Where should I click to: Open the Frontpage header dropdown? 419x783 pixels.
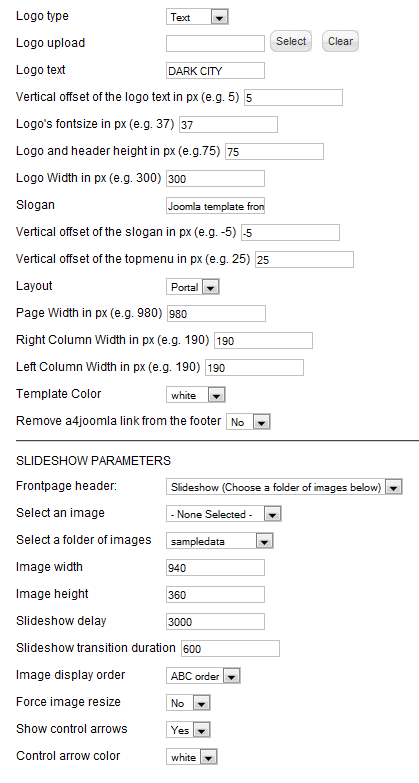284,487
